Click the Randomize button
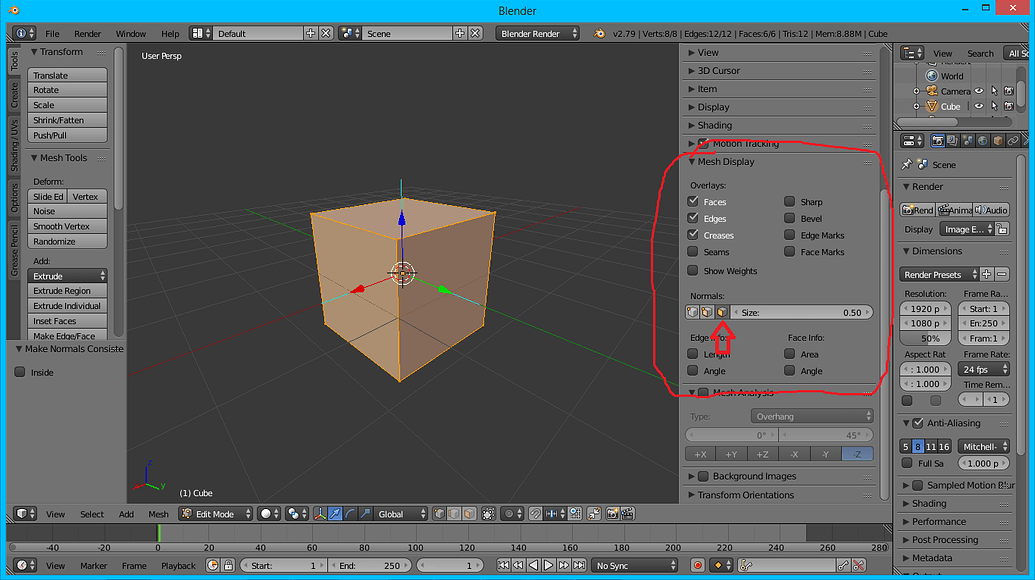 pos(67,242)
